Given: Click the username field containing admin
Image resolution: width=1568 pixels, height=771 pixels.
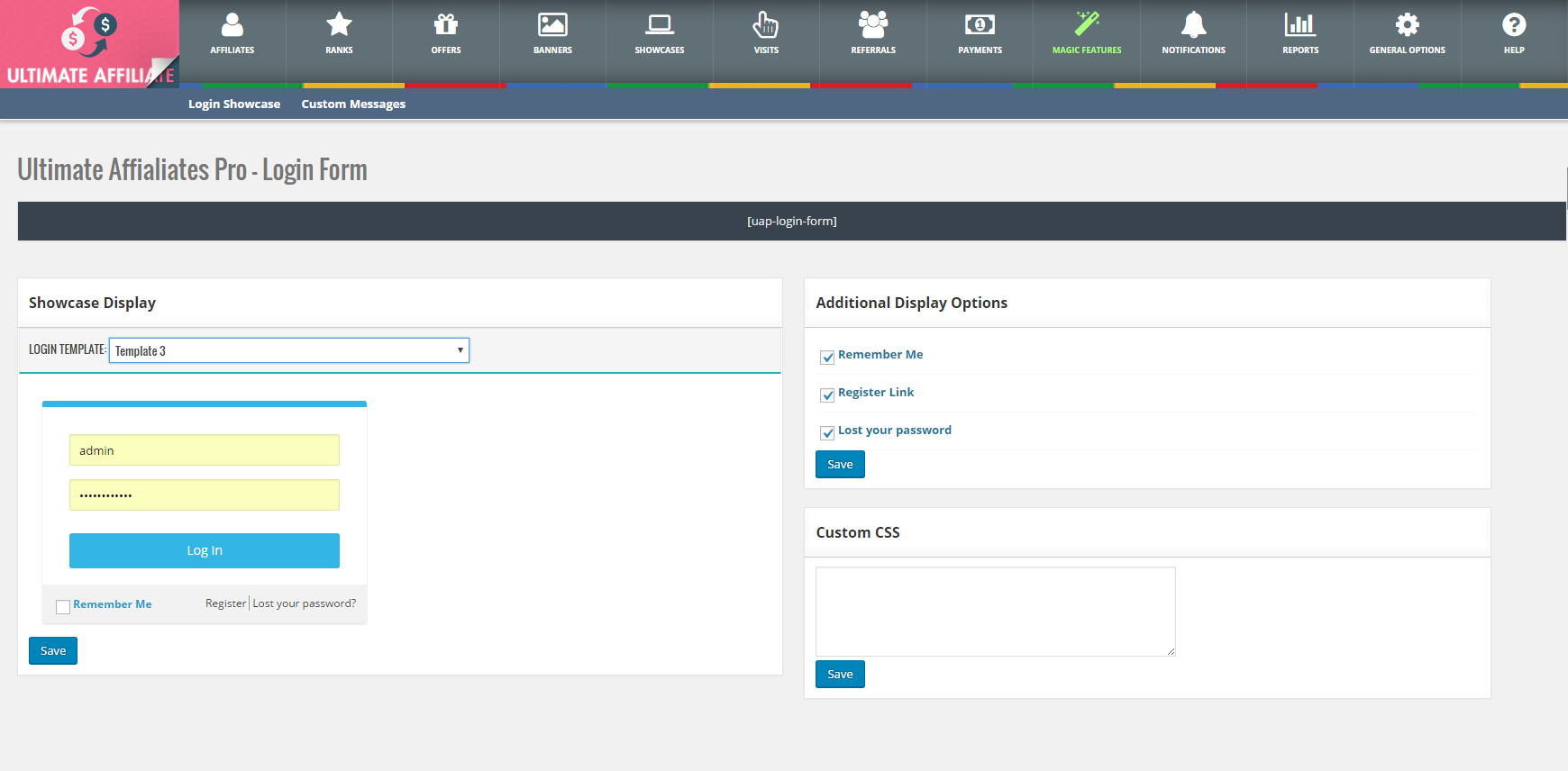Looking at the screenshot, I should coord(205,450).
